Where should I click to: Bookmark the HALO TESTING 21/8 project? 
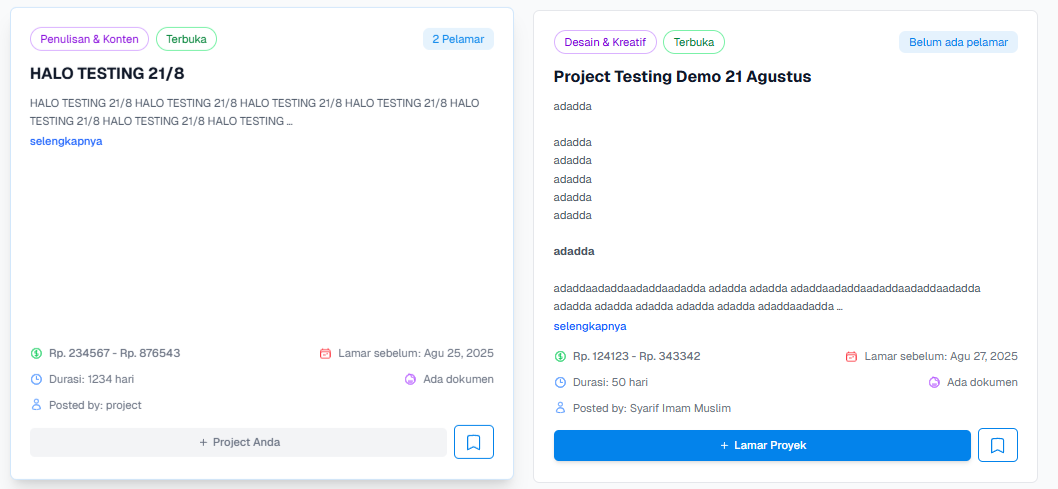[474, 441]
